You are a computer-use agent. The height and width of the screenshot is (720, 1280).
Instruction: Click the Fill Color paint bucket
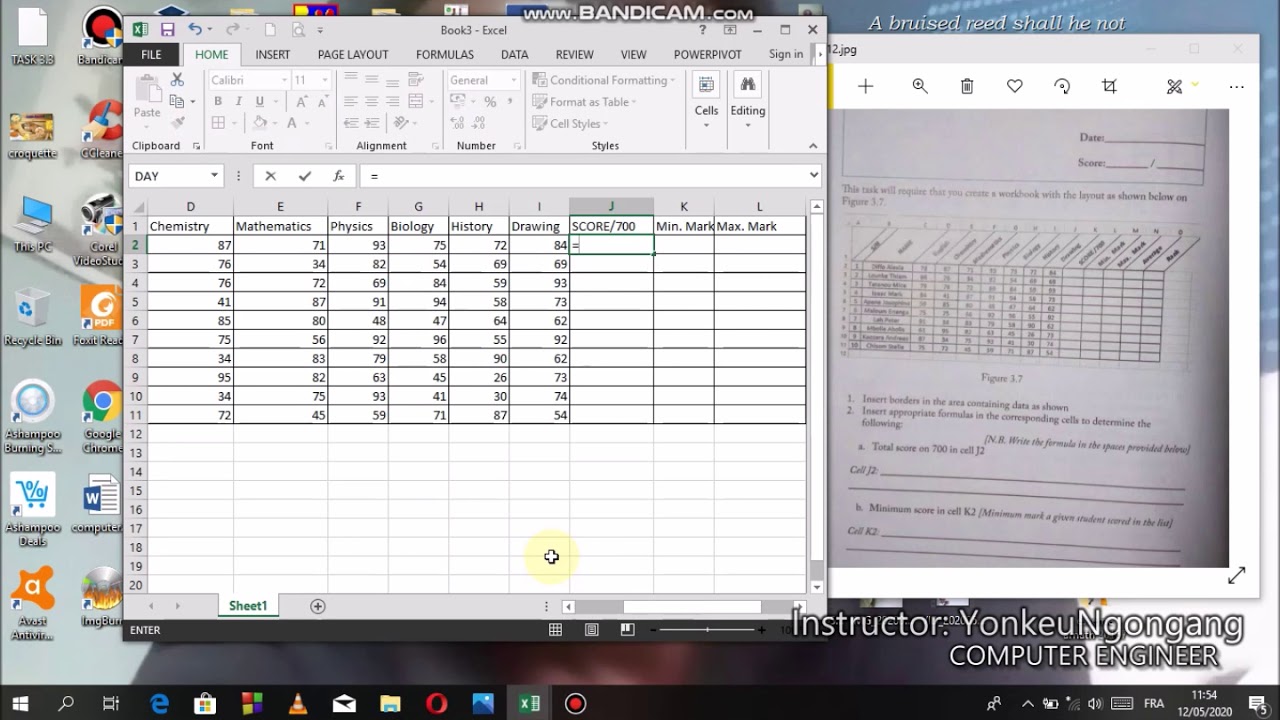click(x=260, y=123)
